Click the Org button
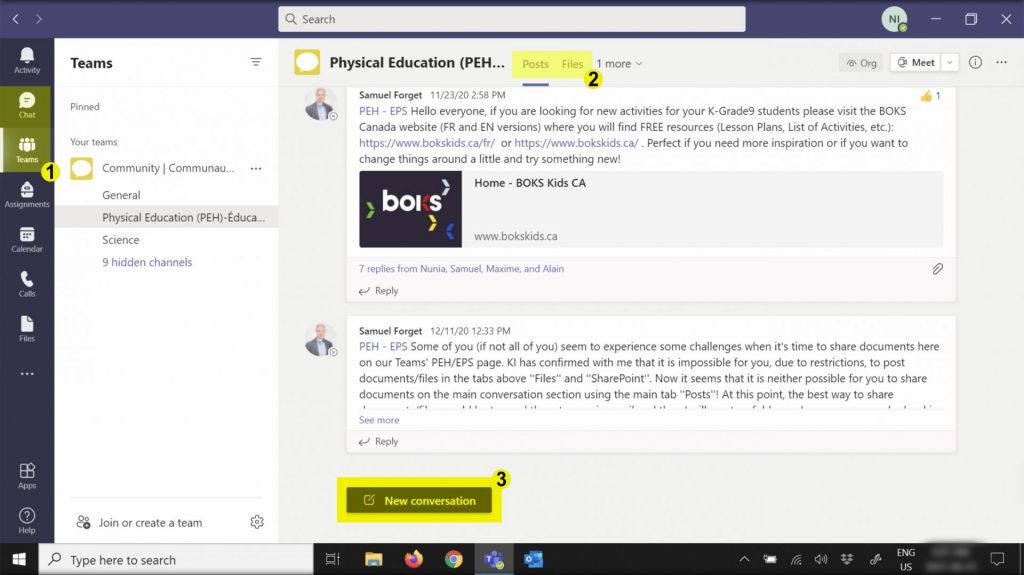Viewport: 1024px width, 575px height. (861, 63)
